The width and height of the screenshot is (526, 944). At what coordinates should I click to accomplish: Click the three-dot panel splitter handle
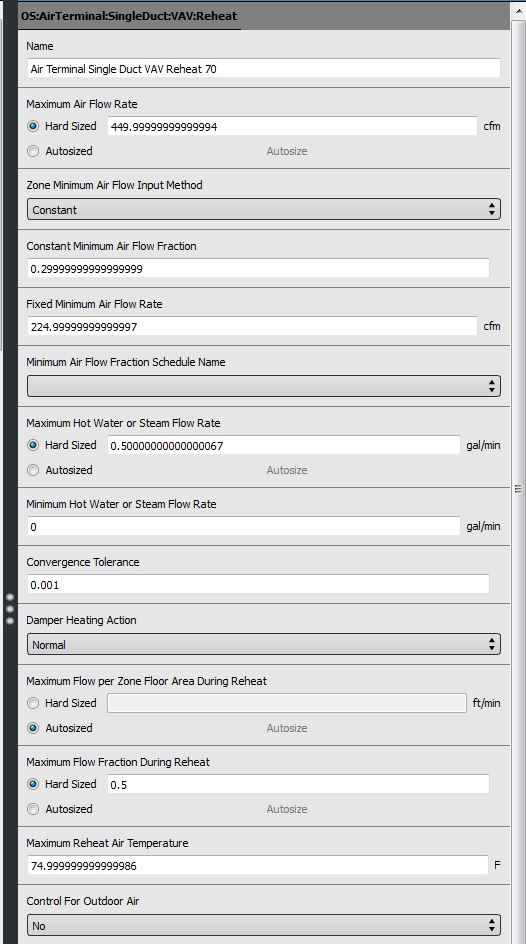pos(10,609)
